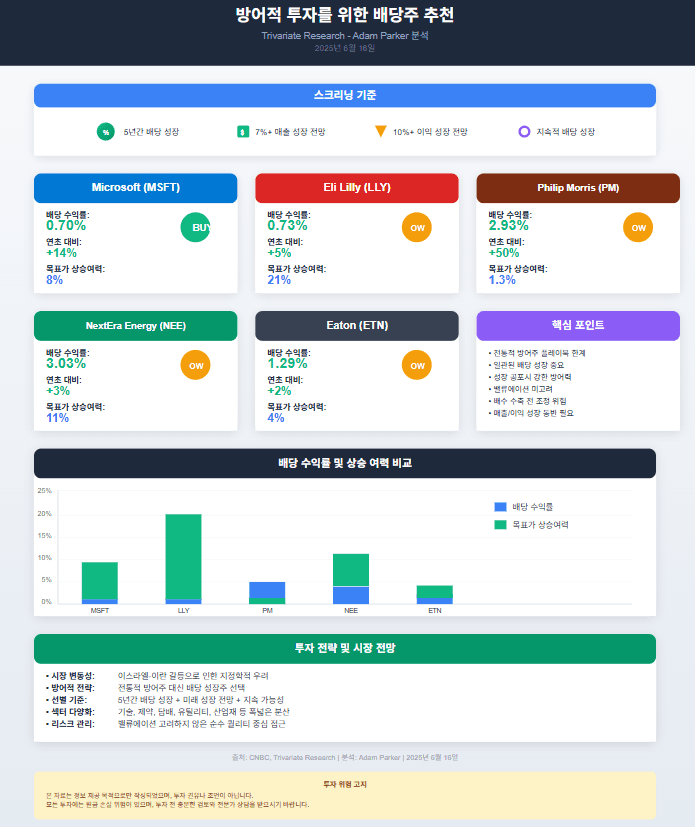This screenshot has width=695, height=827.
Task: Click Eaton's 4% target upside
Action: click(276, 418)
